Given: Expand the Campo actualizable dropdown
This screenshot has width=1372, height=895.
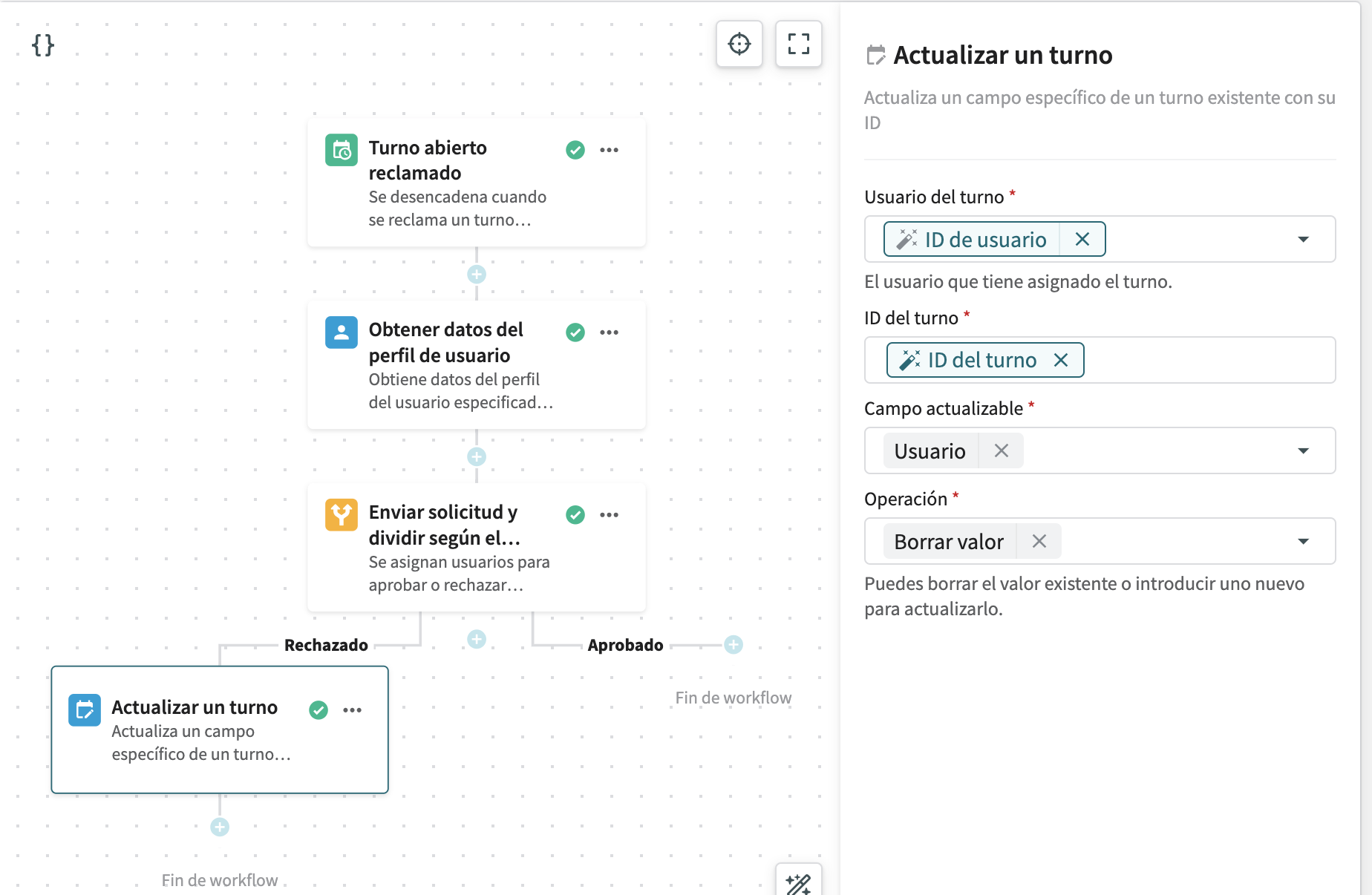Looking at the screenshot, I should 1303,451.
